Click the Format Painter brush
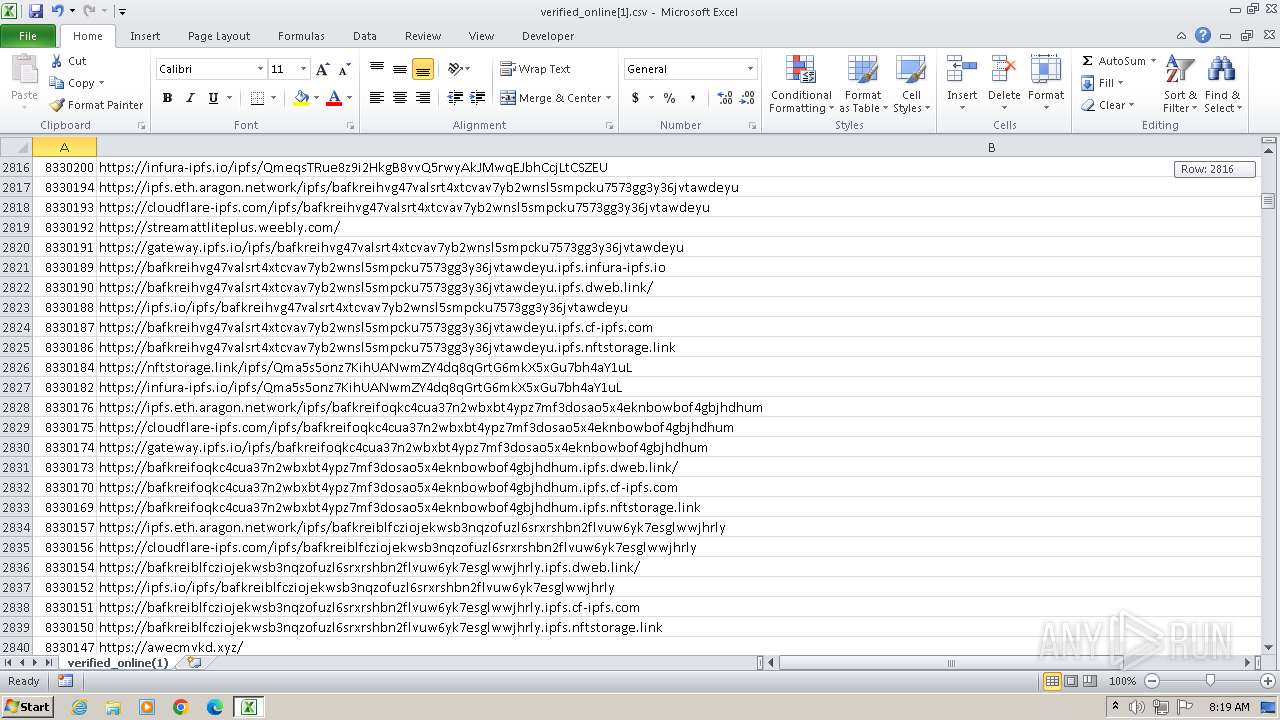Screen dimensions: 1280x720 point(96,105)
